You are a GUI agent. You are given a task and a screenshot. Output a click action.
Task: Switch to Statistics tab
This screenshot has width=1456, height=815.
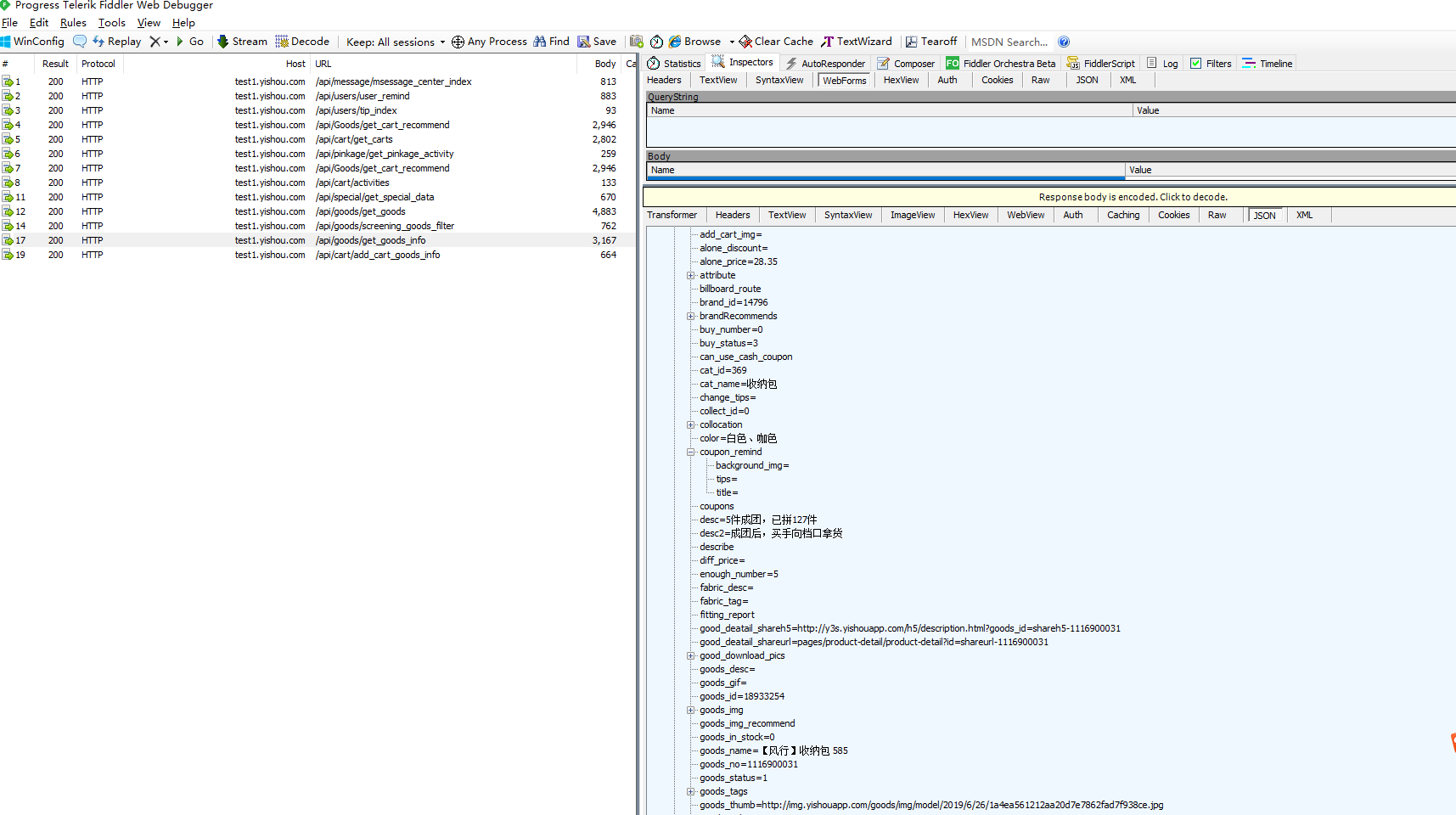674,64
